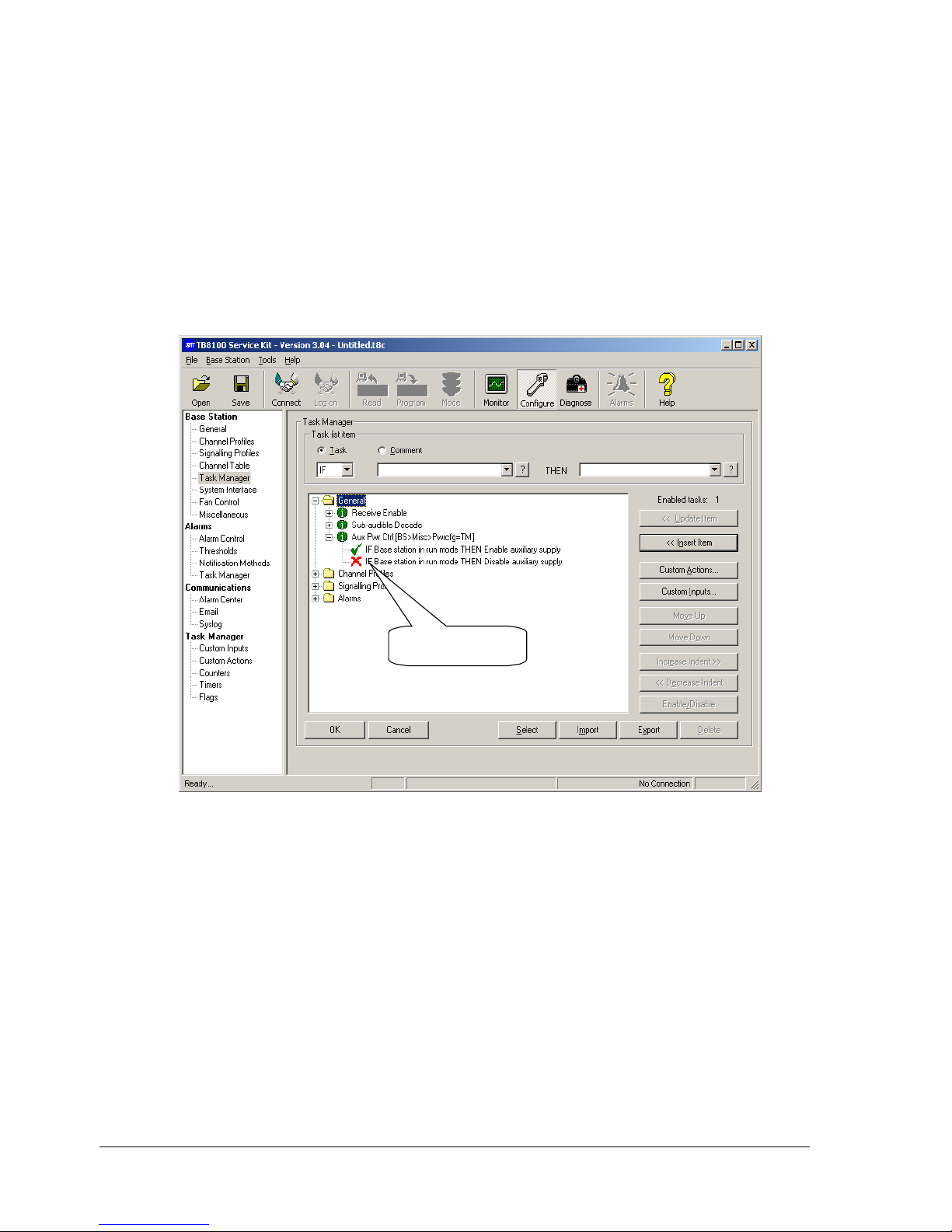Select Timers under Task Manager sidebar

coord(211,685)
